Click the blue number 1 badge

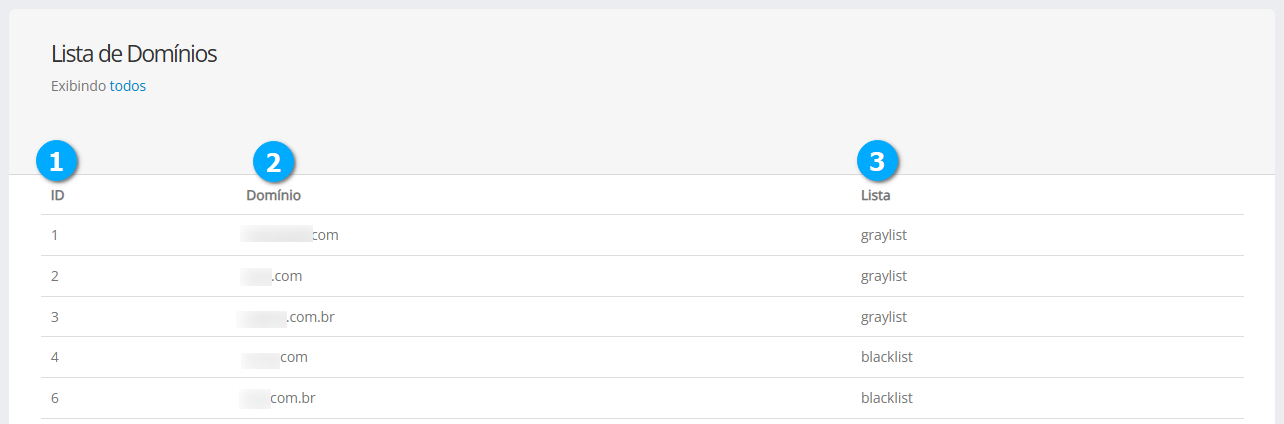point(57,160)
